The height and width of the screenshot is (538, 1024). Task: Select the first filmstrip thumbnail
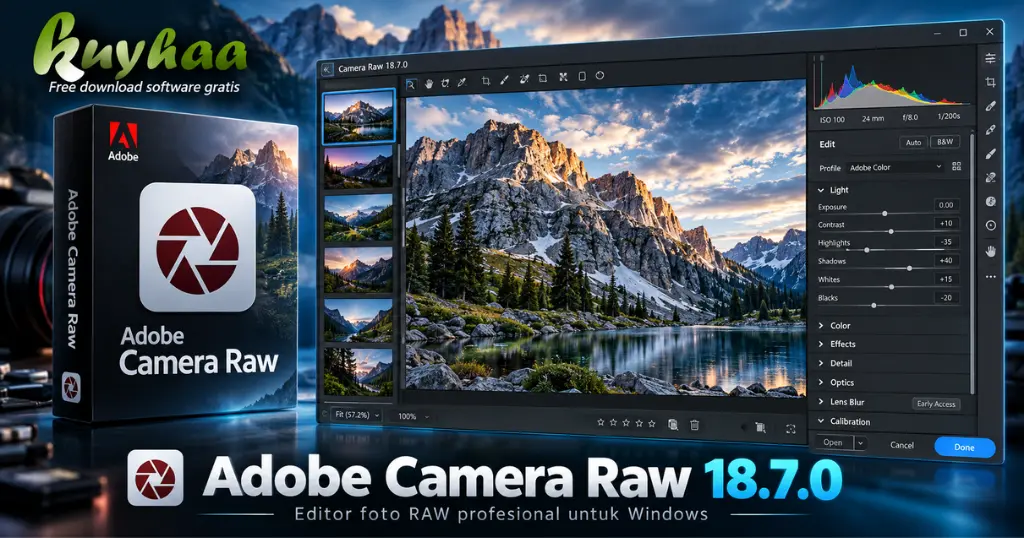tap(359, 116)
